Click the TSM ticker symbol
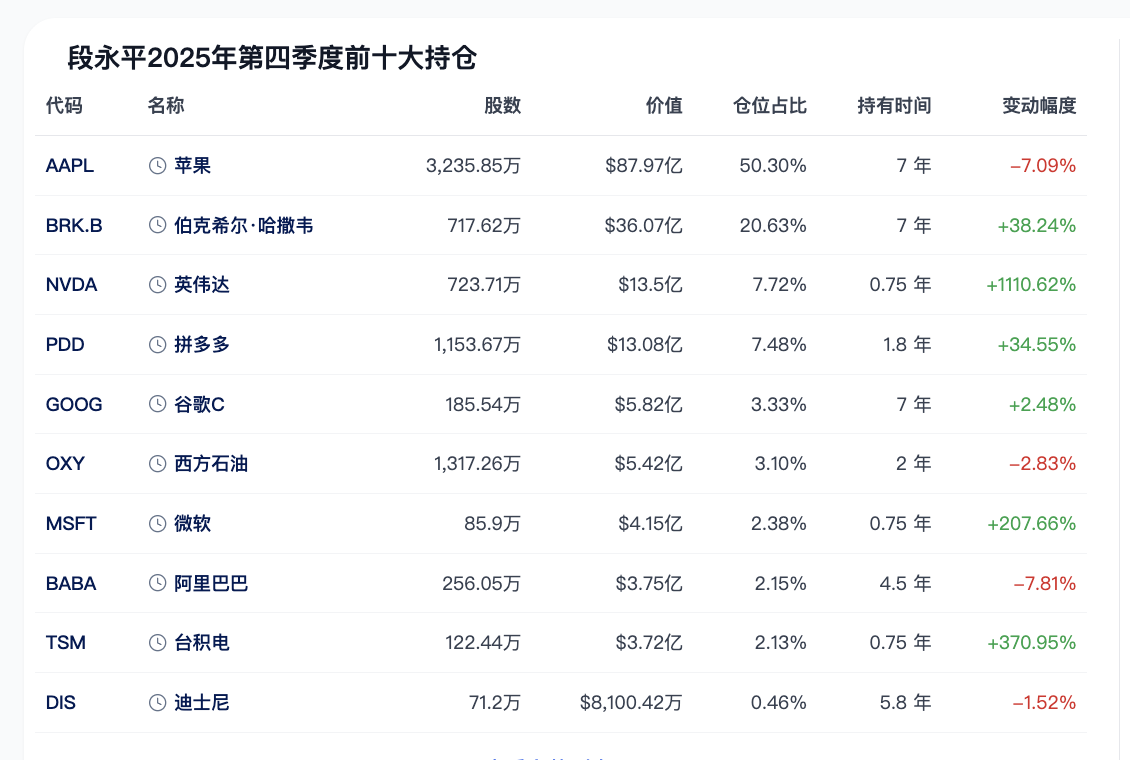This screenshot has width=1130, height=760. point(66,643)
